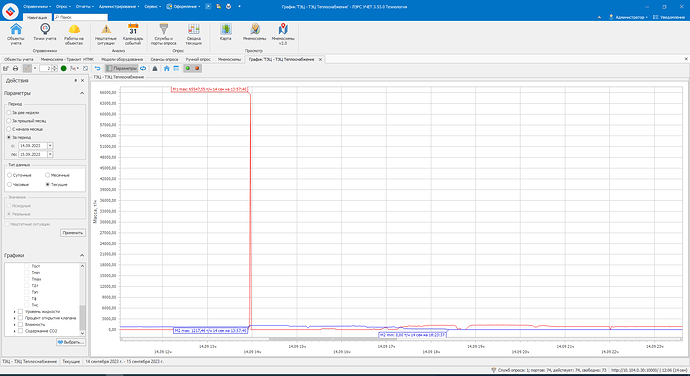The height and width of the screenshot is (376, 690).
Task: Select Часовые data type
Action: (x=10, y=184)
